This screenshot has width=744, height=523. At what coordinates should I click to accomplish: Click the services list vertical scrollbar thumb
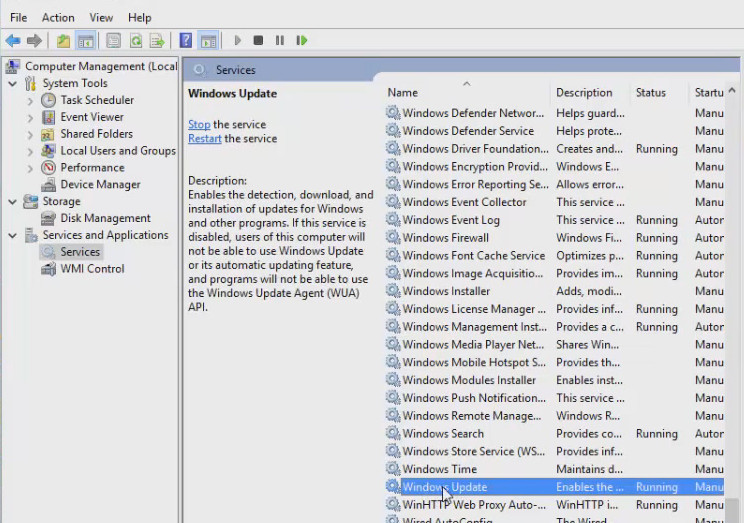[732, 510]
